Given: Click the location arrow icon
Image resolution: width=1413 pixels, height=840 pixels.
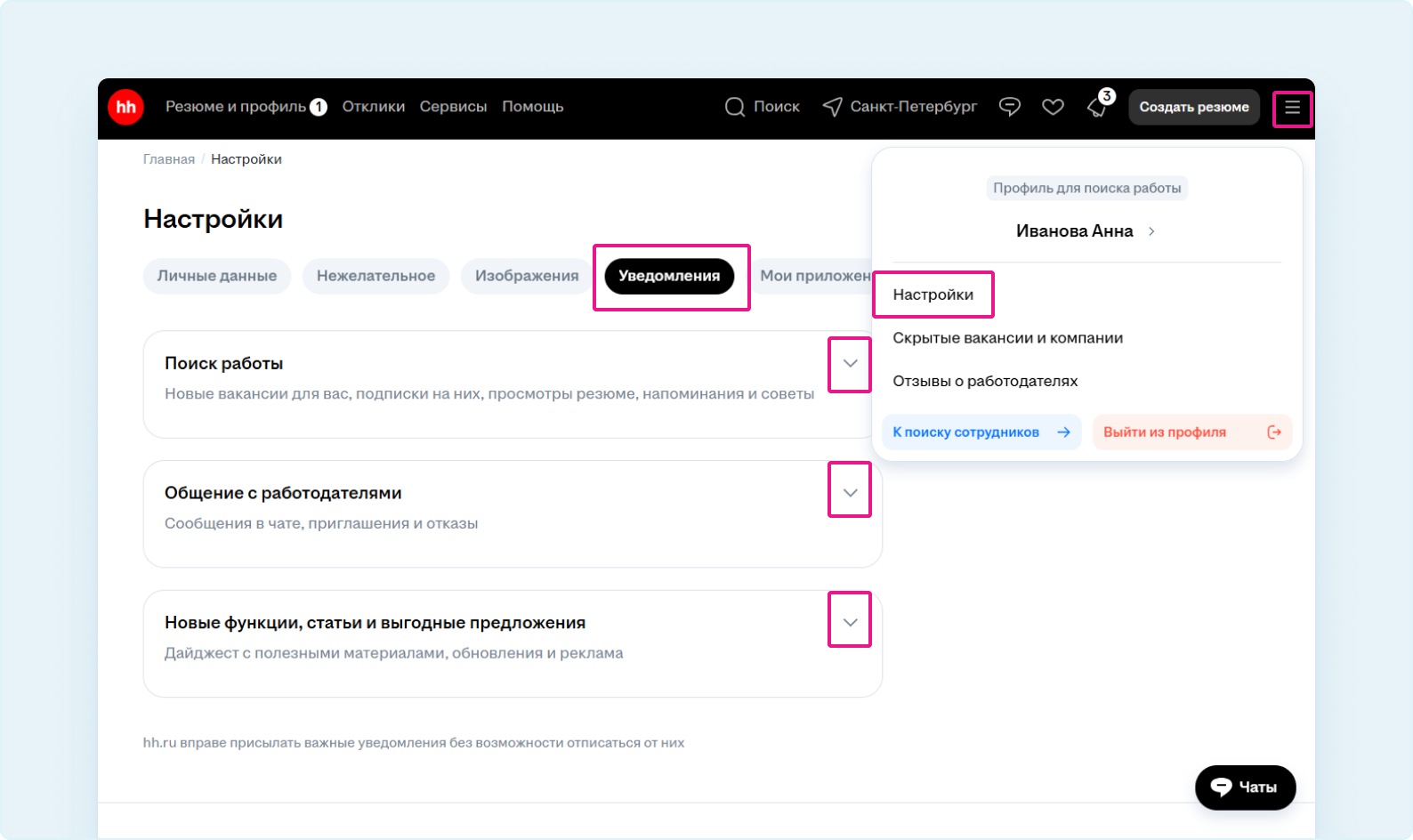Looking at the screenshot, I should tap(832, 108).
